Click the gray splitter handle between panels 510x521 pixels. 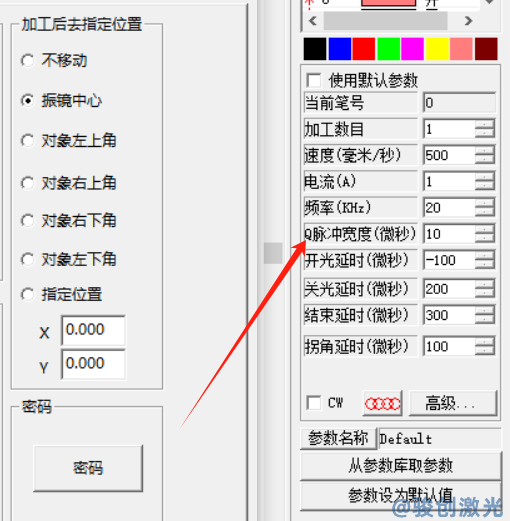273,253
